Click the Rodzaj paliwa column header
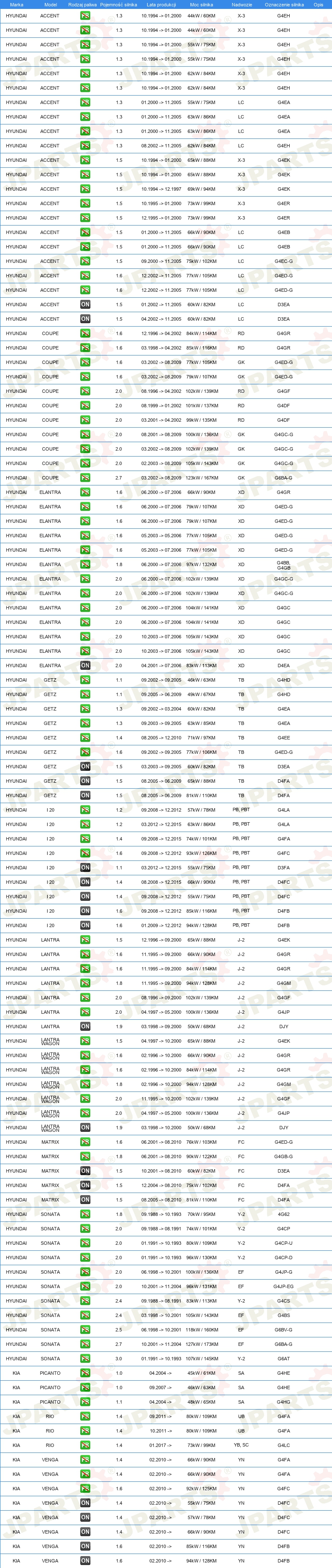This screenshot has height=1568, width=332. click(x=82, y=4)
